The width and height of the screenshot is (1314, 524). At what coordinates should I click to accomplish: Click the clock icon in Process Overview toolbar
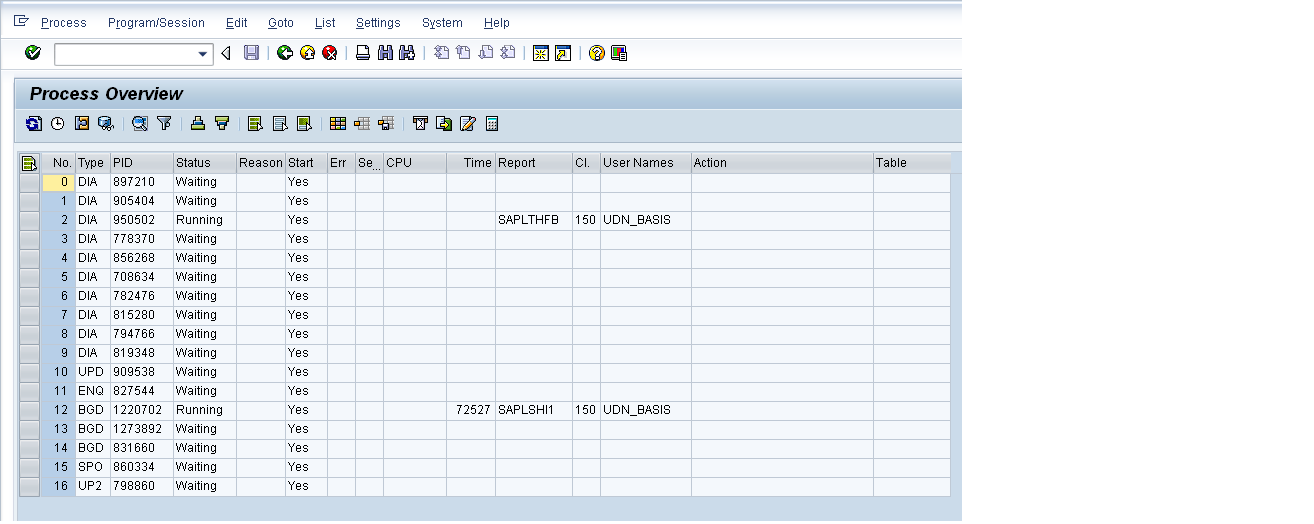(x=58, y=124)
